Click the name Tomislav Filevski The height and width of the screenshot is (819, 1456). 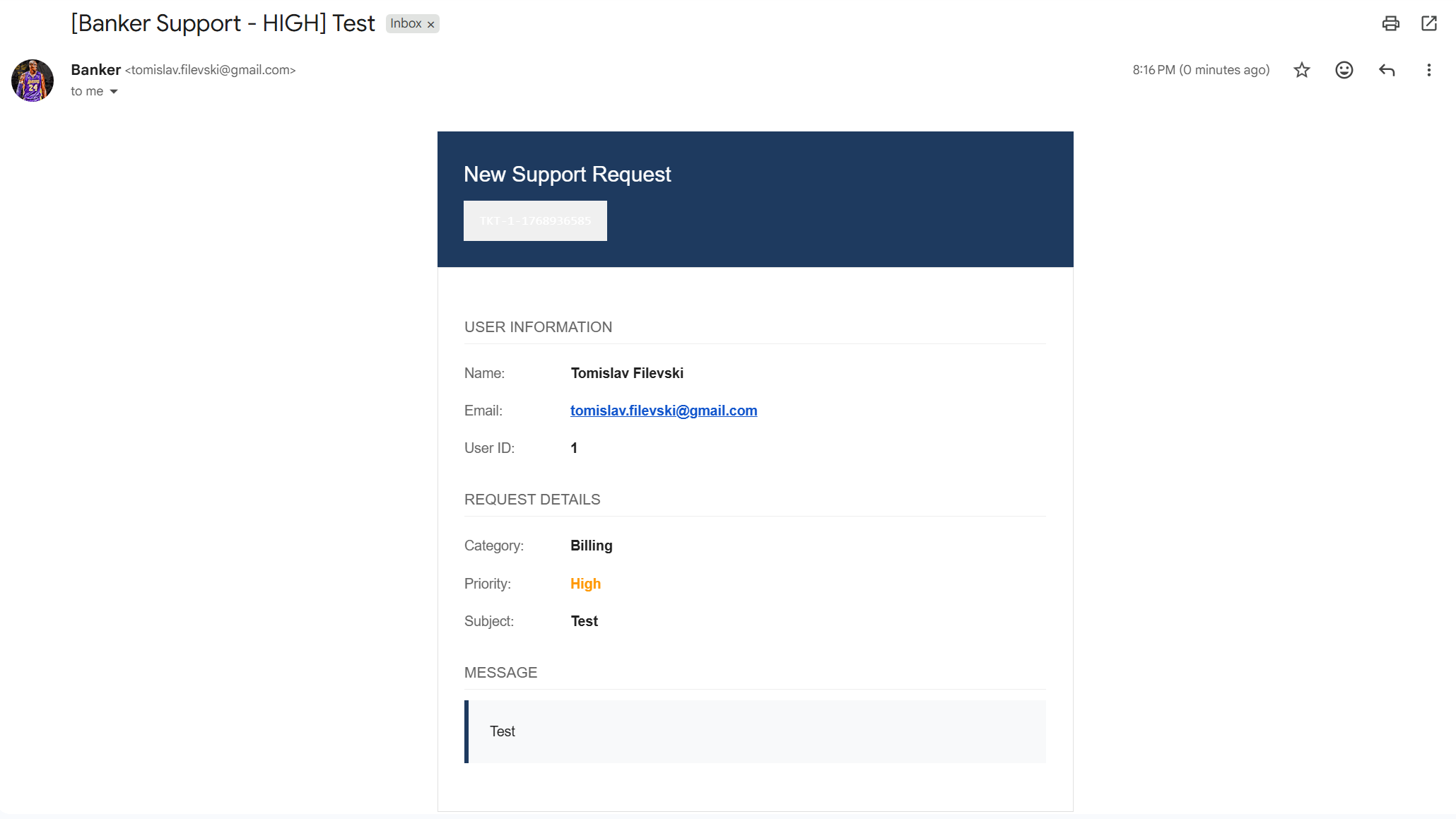tap(626, 373)
